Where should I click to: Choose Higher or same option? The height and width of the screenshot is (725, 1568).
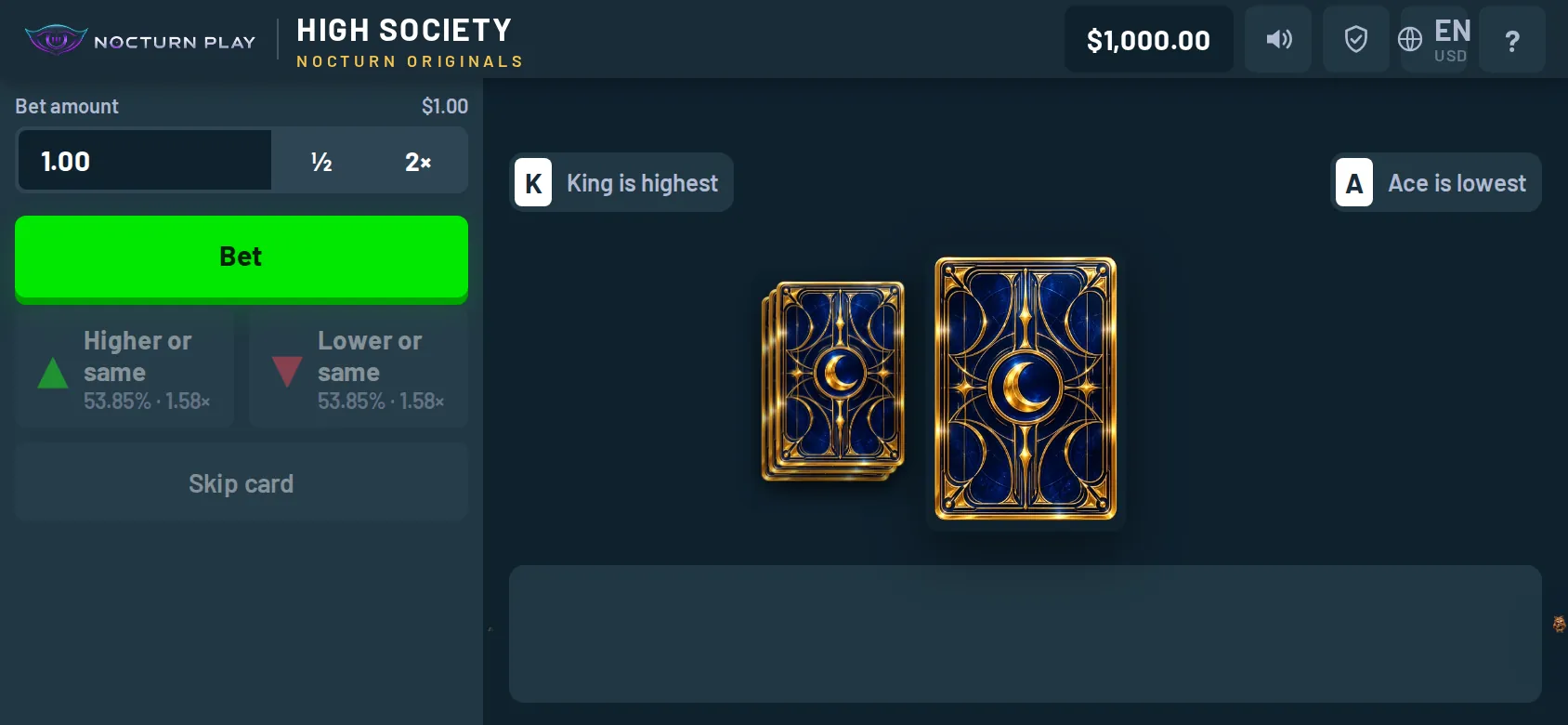[x=124, y=370]
